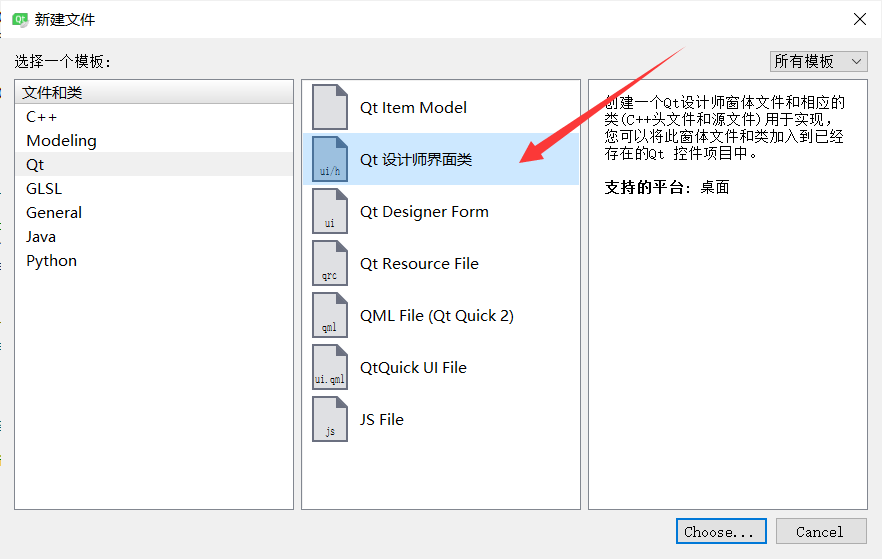This screenshot has height=559, width=882.
Task: Click the ui icon for Qt Designer Form
Action: click(x=330, y=211)
